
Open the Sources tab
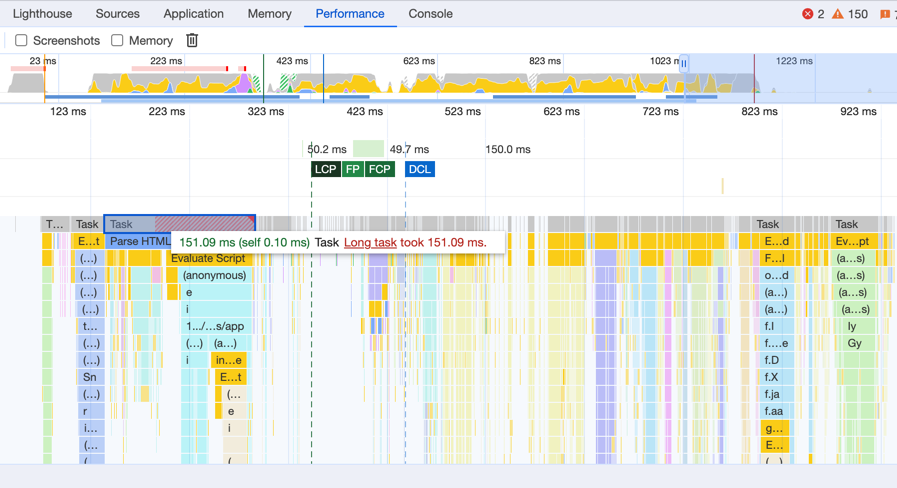117,14
